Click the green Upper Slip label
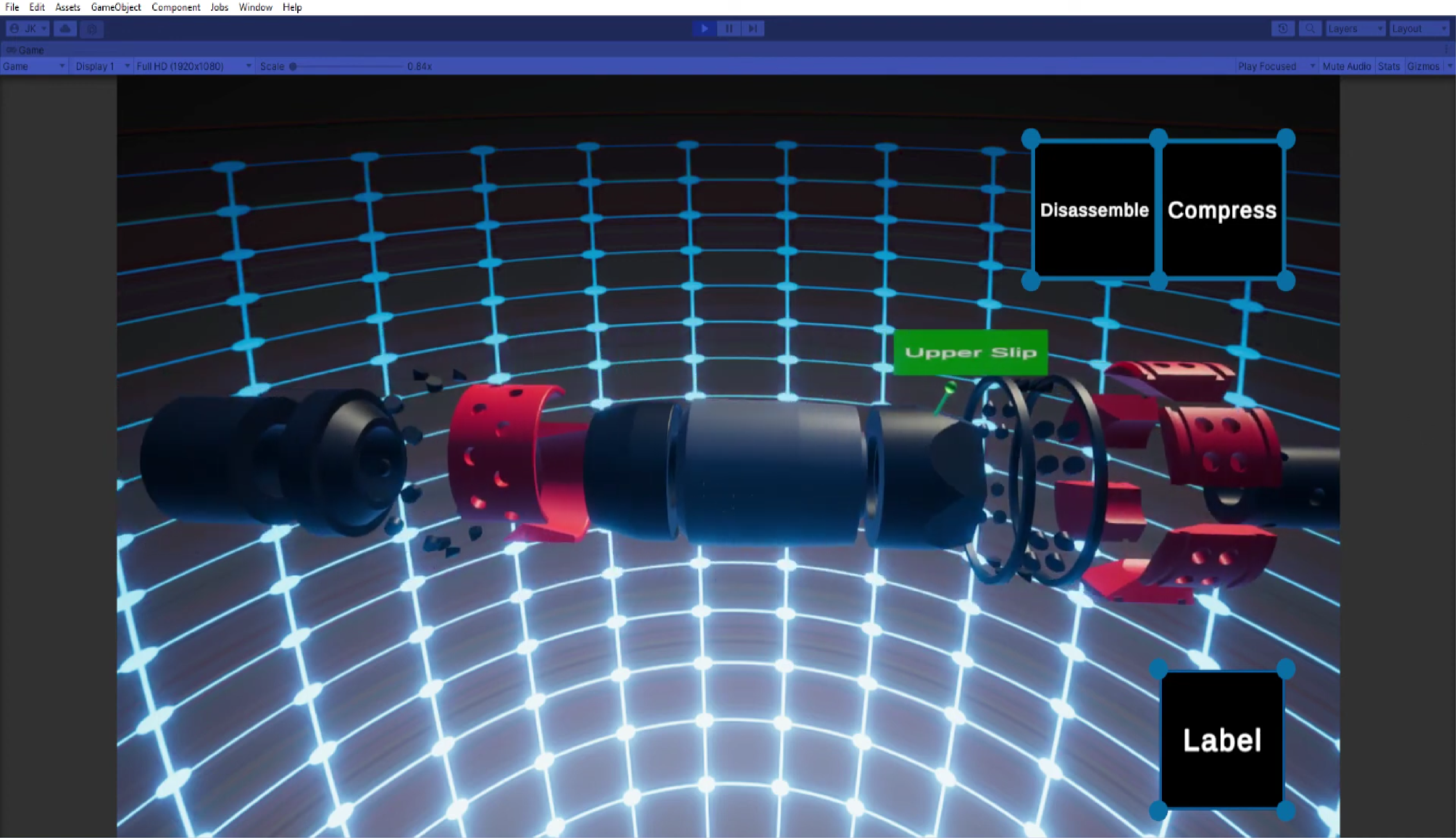Screen dimensions: 1456x838 (970, 352)
